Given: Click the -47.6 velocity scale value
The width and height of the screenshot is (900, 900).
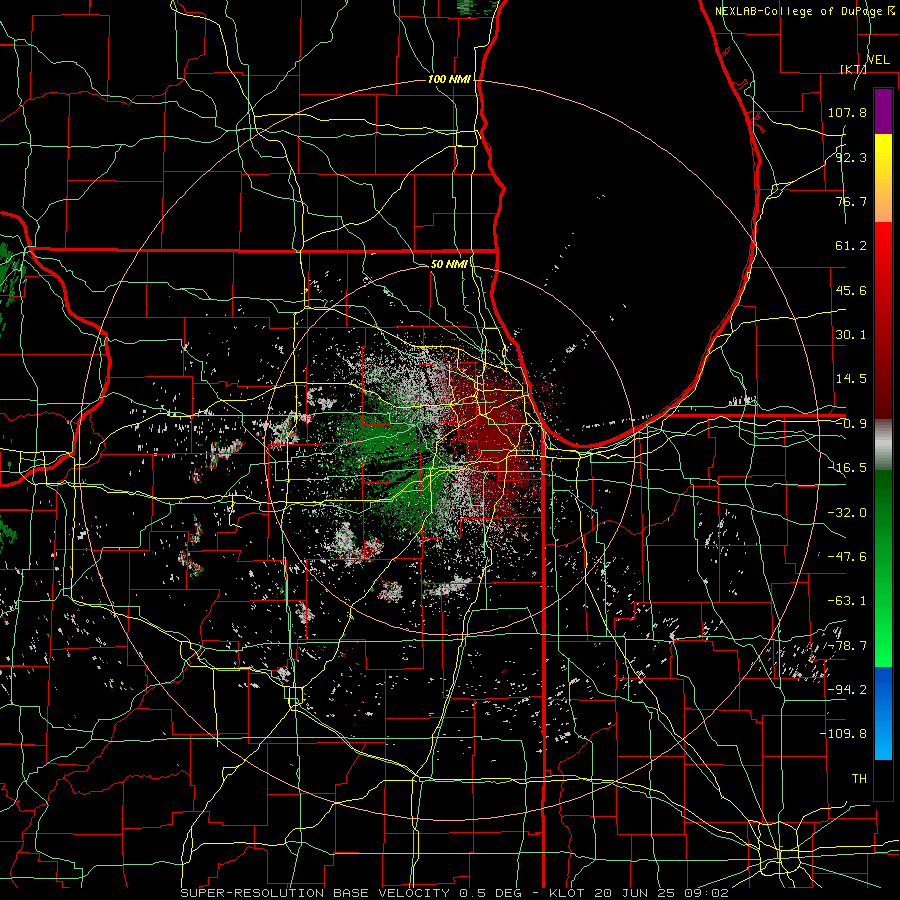Looking at the screenshot, I should pyautogui.click(x=847, y=557).
